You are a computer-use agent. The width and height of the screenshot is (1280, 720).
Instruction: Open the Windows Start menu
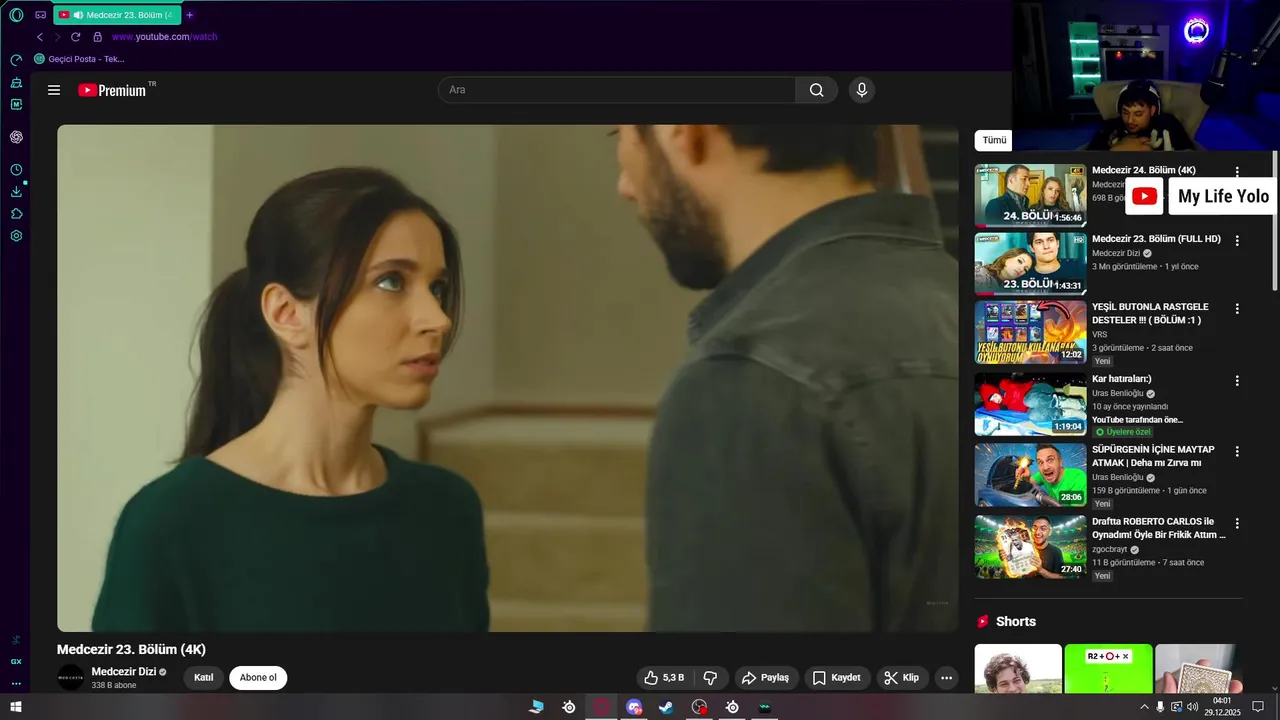click(16, 707)
